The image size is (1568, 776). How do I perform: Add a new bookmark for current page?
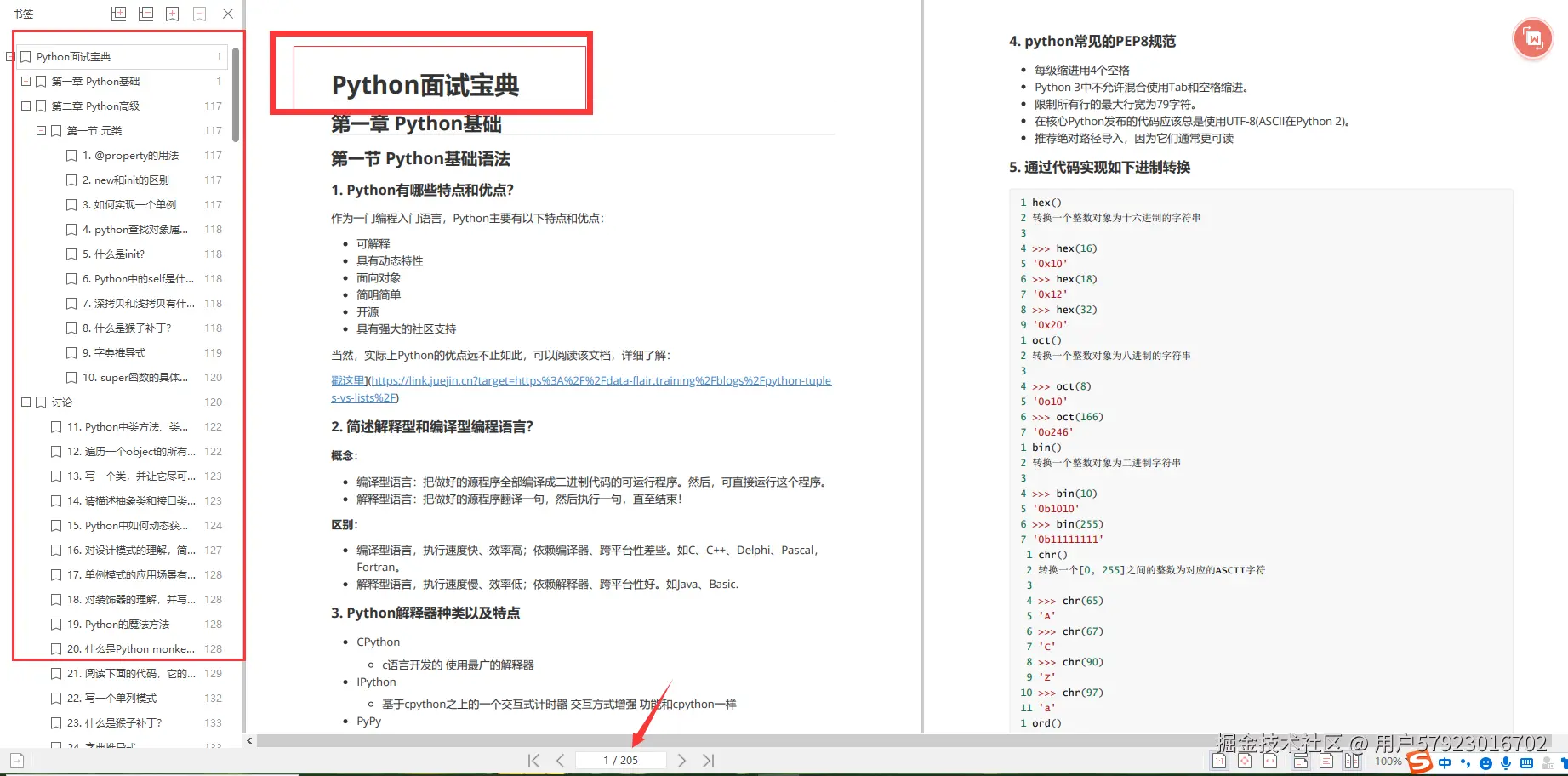coord(173,13)
